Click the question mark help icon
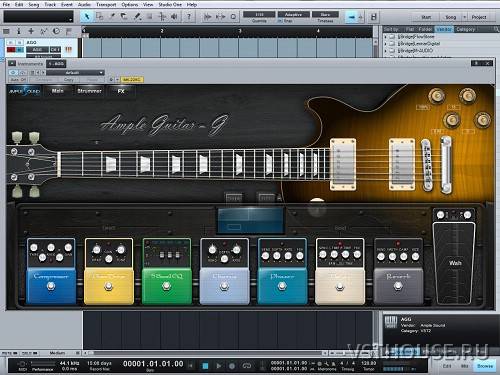The height and width of the screenshot is (375, 500). [189, 17]
